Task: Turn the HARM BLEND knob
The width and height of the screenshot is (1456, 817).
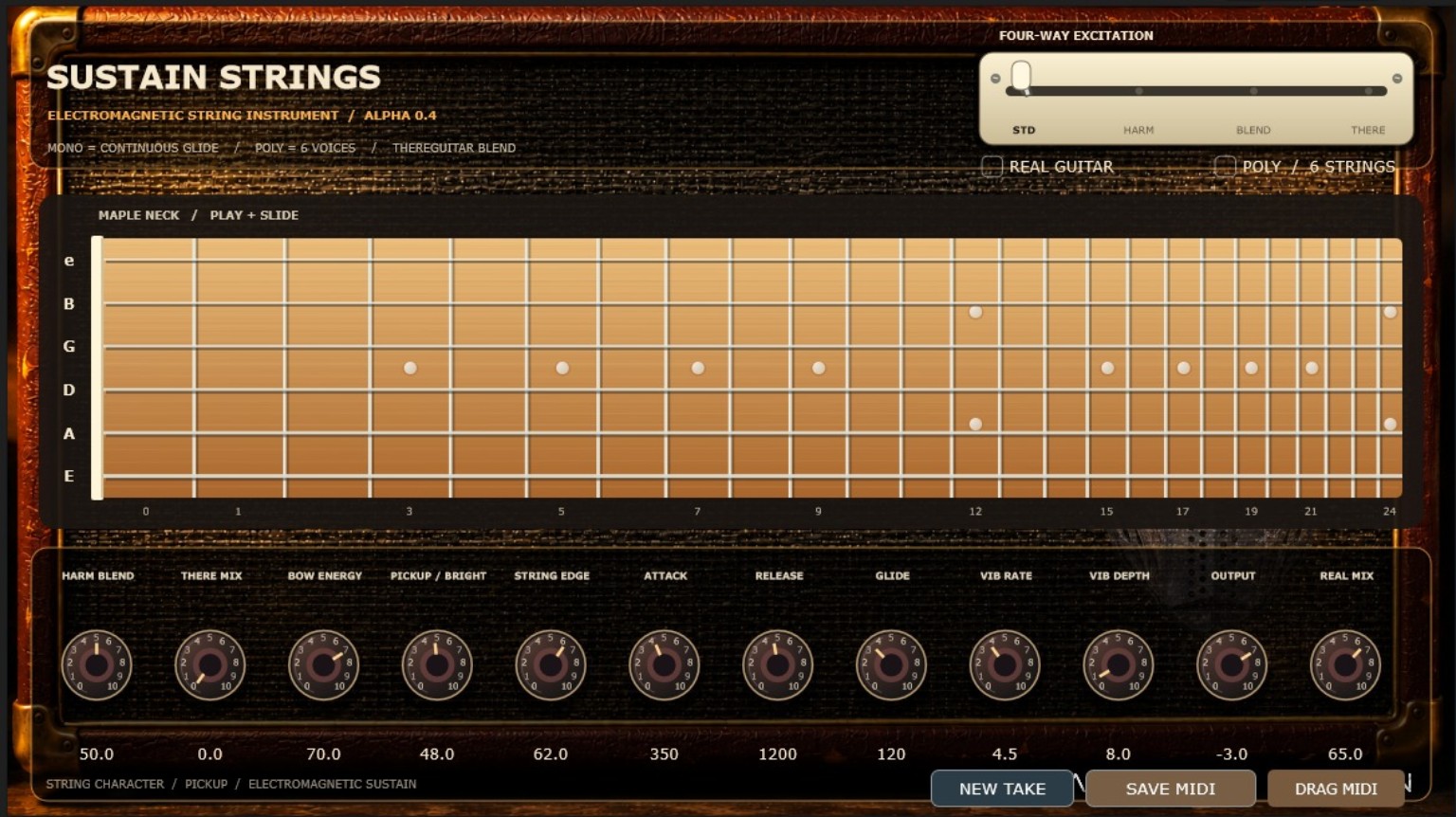Action: [x=97, y=664]
